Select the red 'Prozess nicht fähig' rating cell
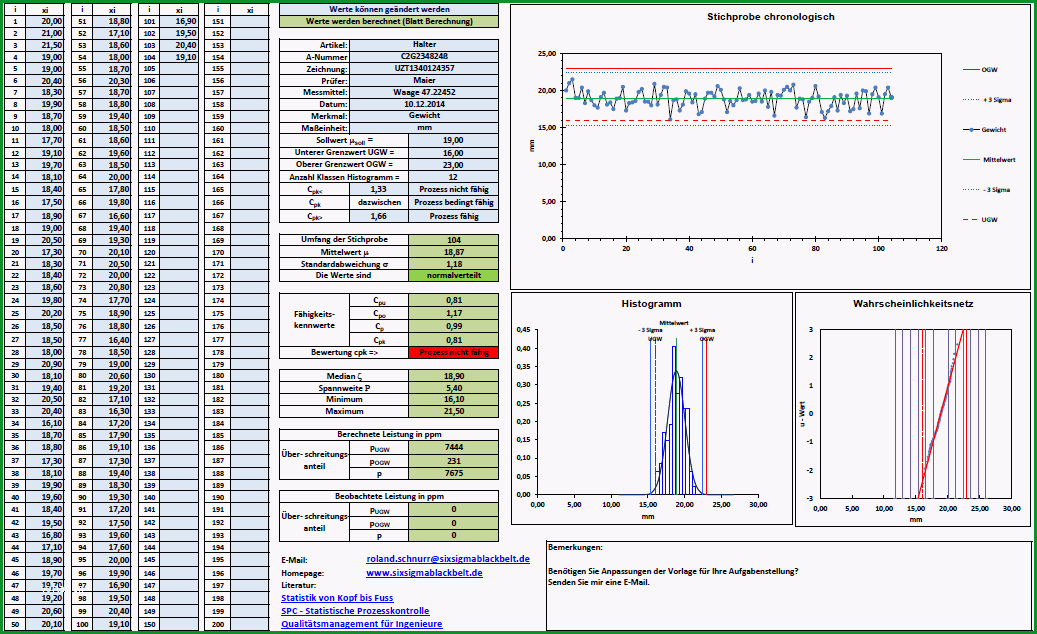 [454, 352]
